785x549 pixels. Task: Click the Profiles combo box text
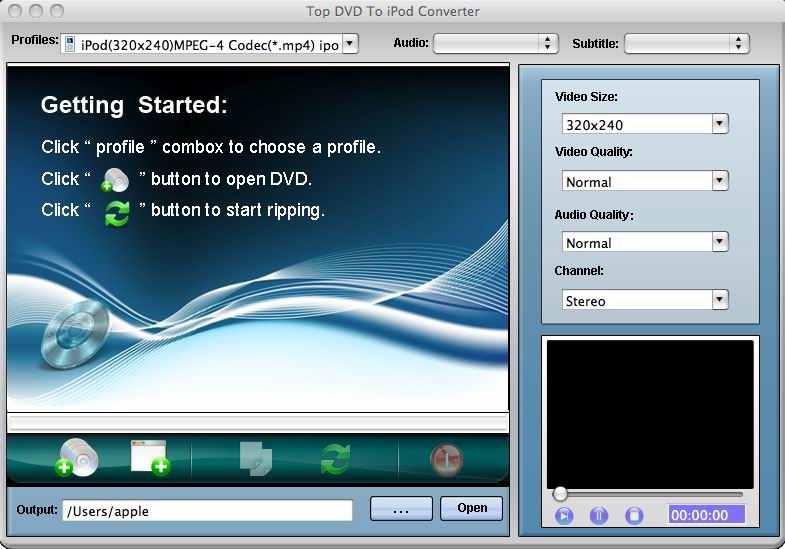(210, 45)
